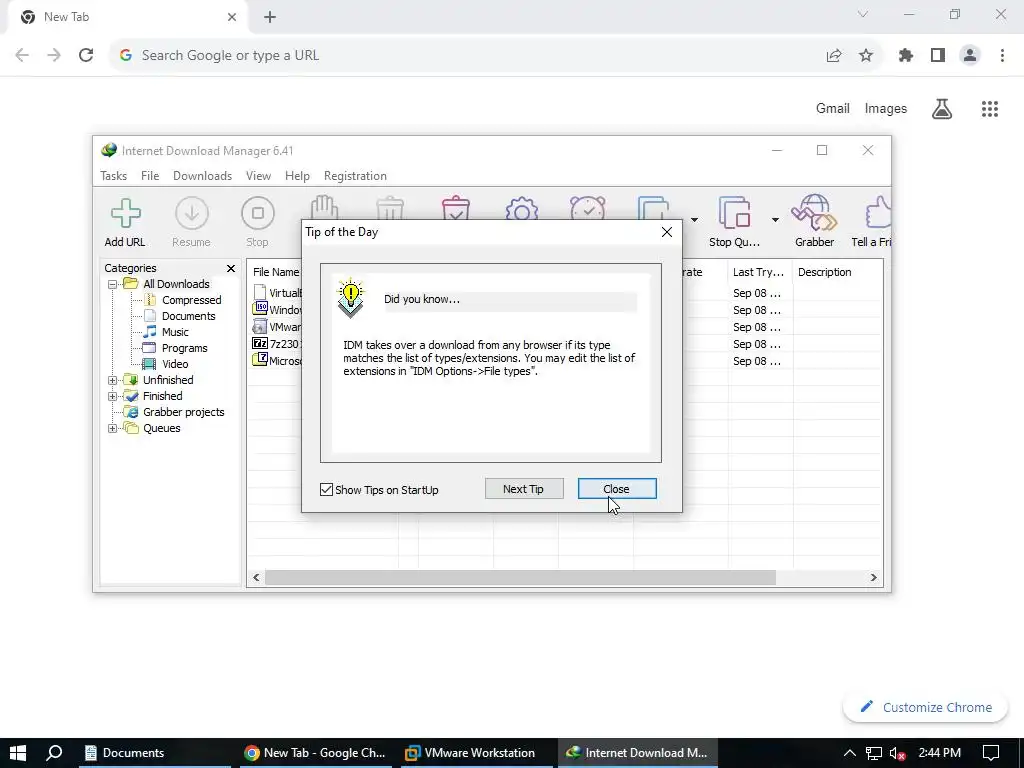This screenshot has width=1024, height=768.
Task: Open the Registration menu
Action: coord(355,176)
